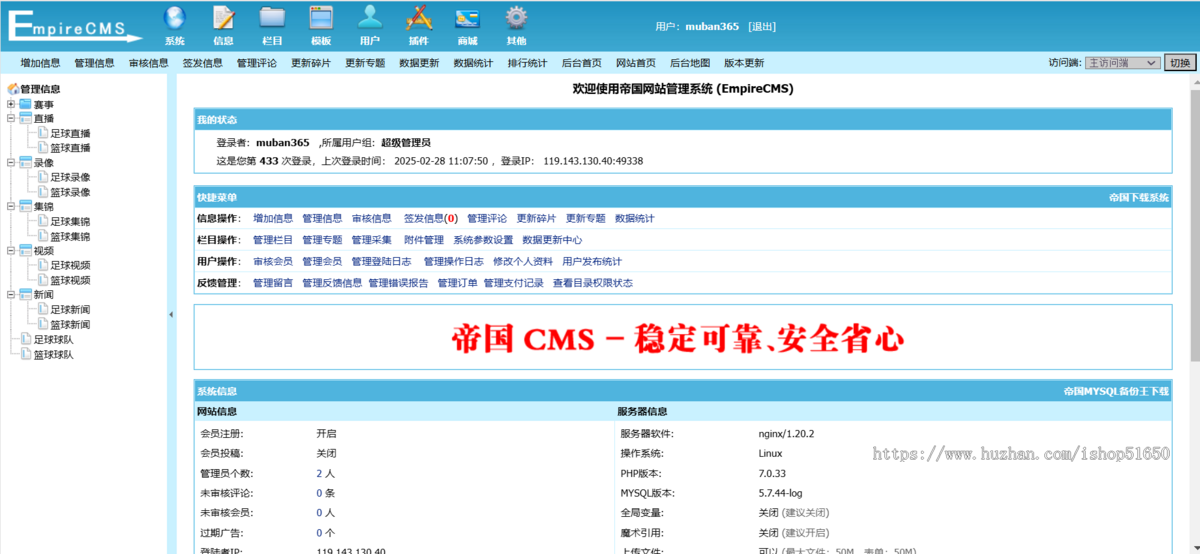The height and width of the screenshot is (554, 1200).
Task: Collapse sidebar with the left arrow handle
Action: coord(171,314)
